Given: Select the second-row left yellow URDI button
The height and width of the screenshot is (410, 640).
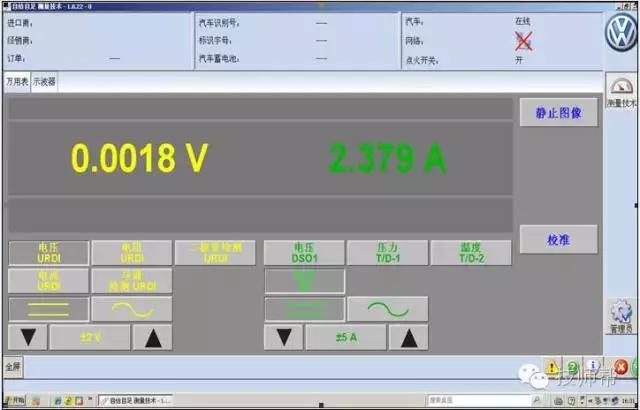Looking at the screenshot, I should 49,281.
